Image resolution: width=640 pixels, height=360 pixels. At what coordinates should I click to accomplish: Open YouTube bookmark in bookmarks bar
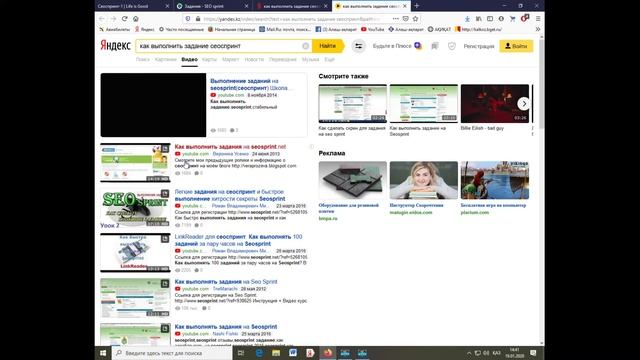point(372,29)
